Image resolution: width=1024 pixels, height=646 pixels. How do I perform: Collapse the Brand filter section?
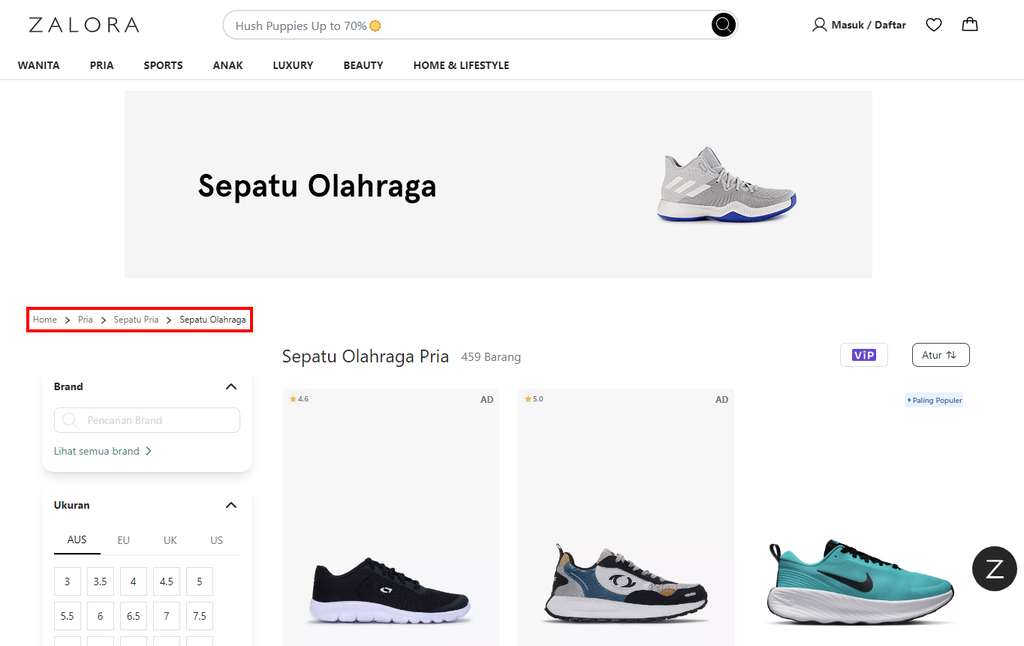point(231,386)
